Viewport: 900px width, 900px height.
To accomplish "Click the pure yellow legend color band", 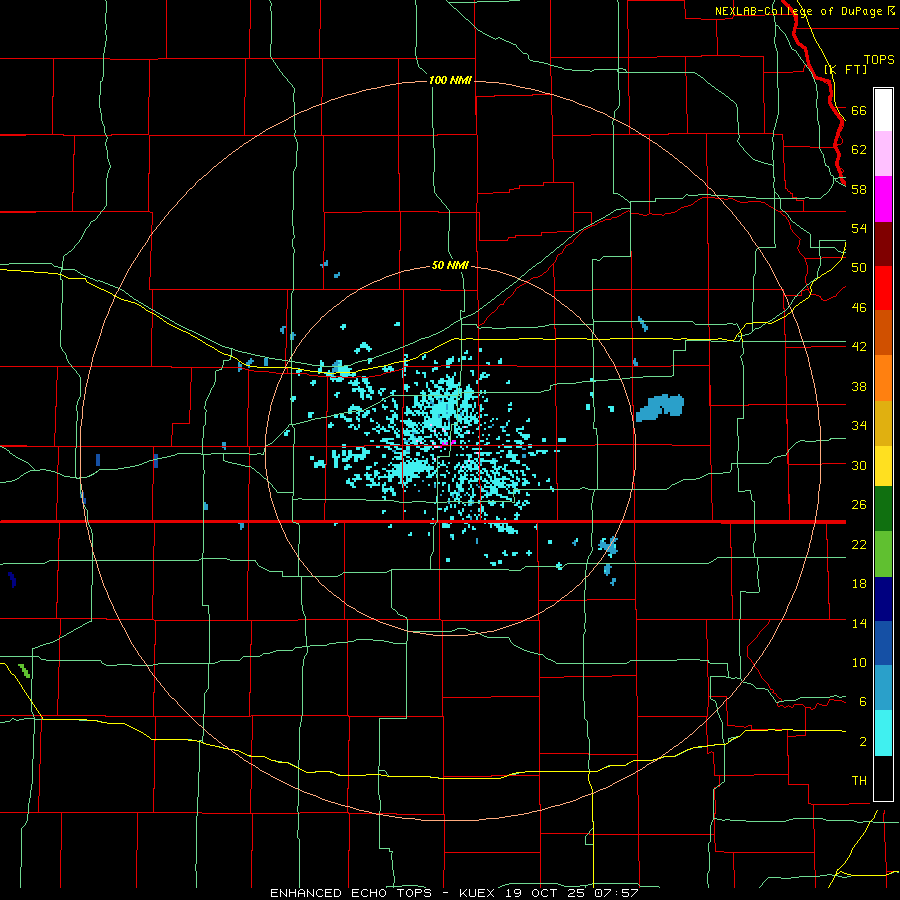I will (883, 466).
